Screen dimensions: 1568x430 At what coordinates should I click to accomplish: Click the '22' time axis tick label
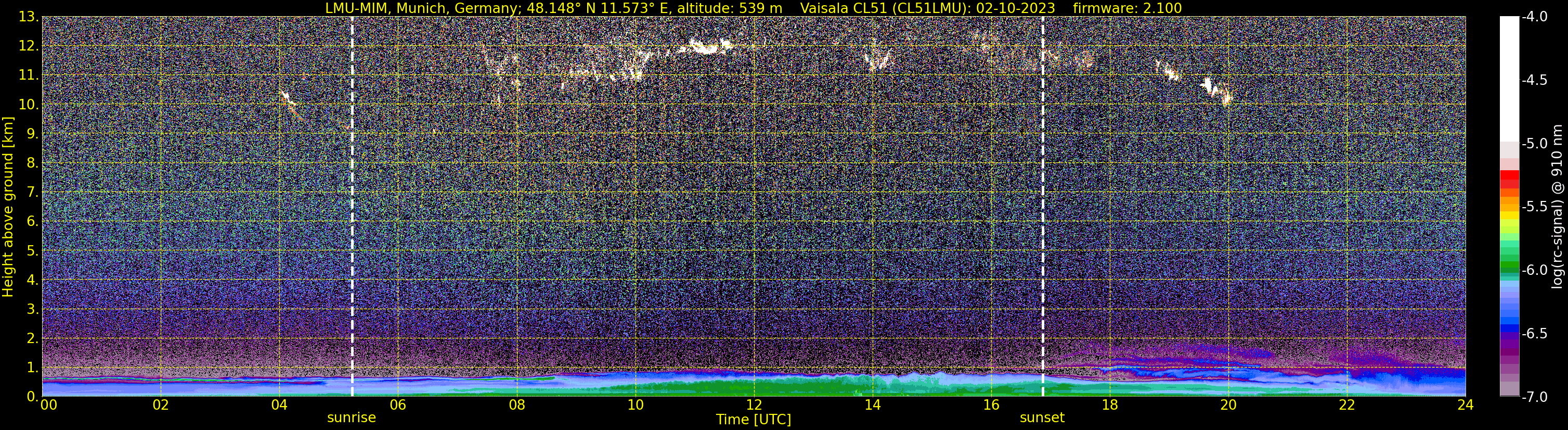(1347, 405)
